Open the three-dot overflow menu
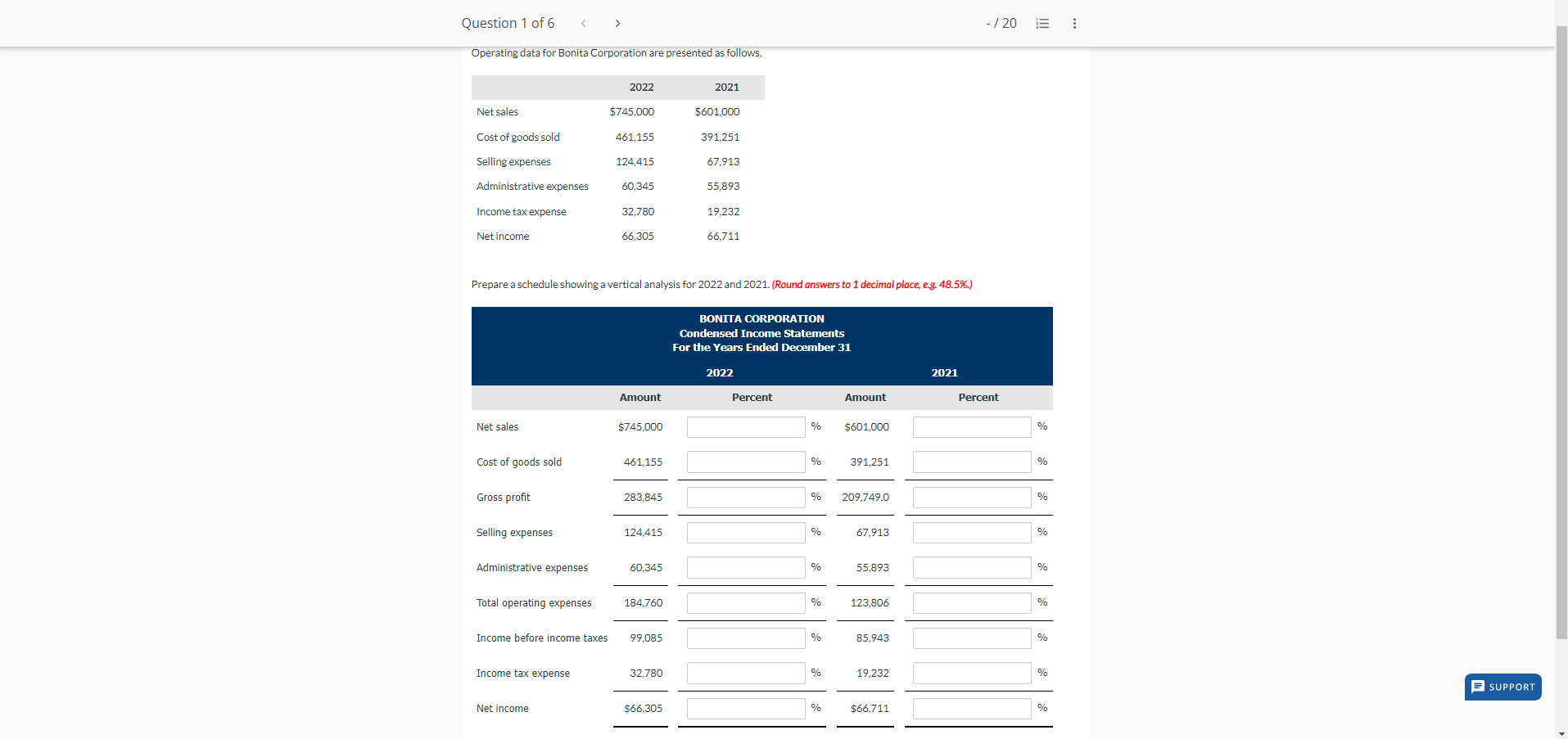The height and width of the screenshot is (739, 1568). click(x=1074, y=23)
